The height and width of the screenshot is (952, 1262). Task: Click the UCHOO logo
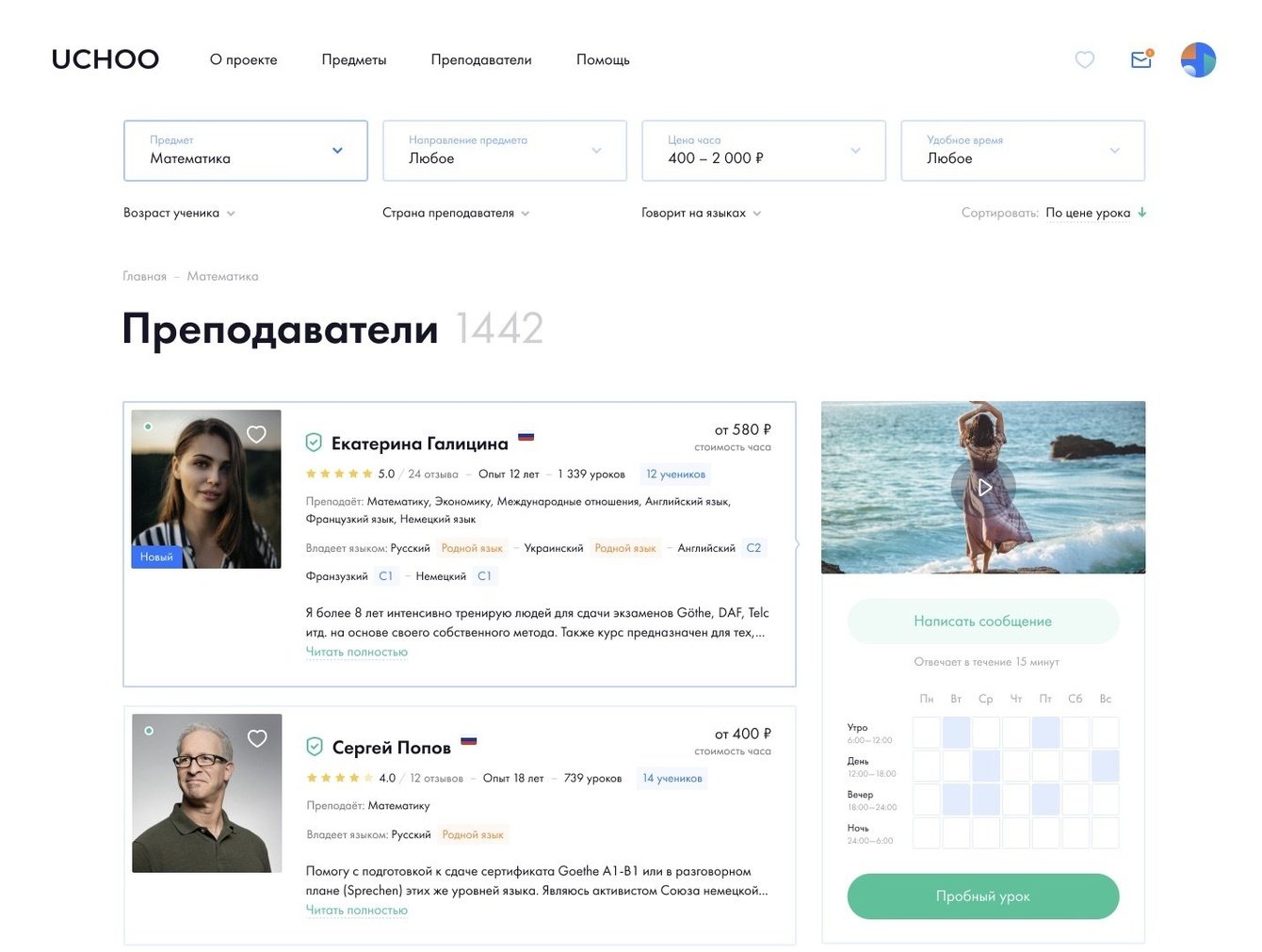point(105,59)
